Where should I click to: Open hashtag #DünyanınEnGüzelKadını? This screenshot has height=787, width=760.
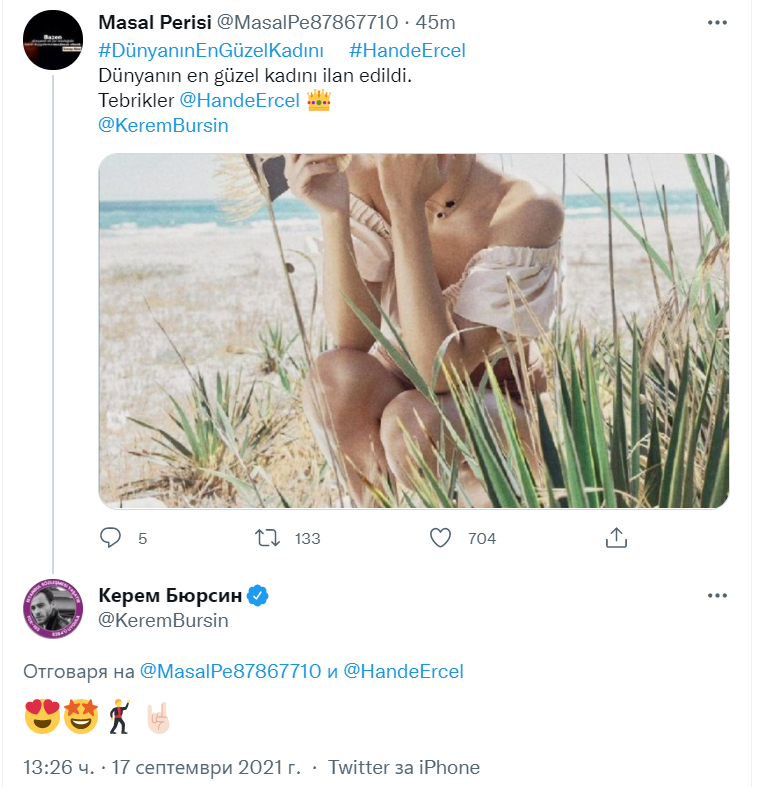tap(210, 50)
